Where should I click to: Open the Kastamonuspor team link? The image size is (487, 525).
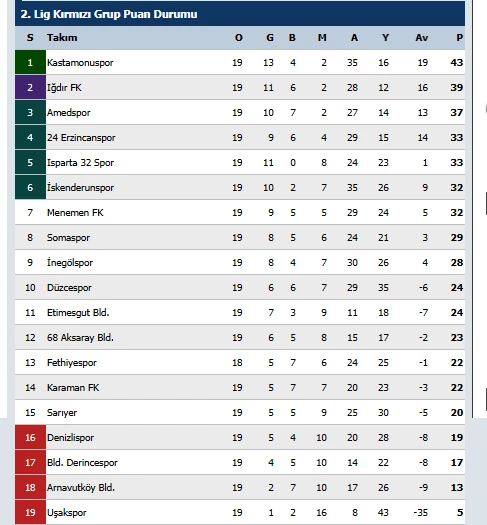point(80,63)
